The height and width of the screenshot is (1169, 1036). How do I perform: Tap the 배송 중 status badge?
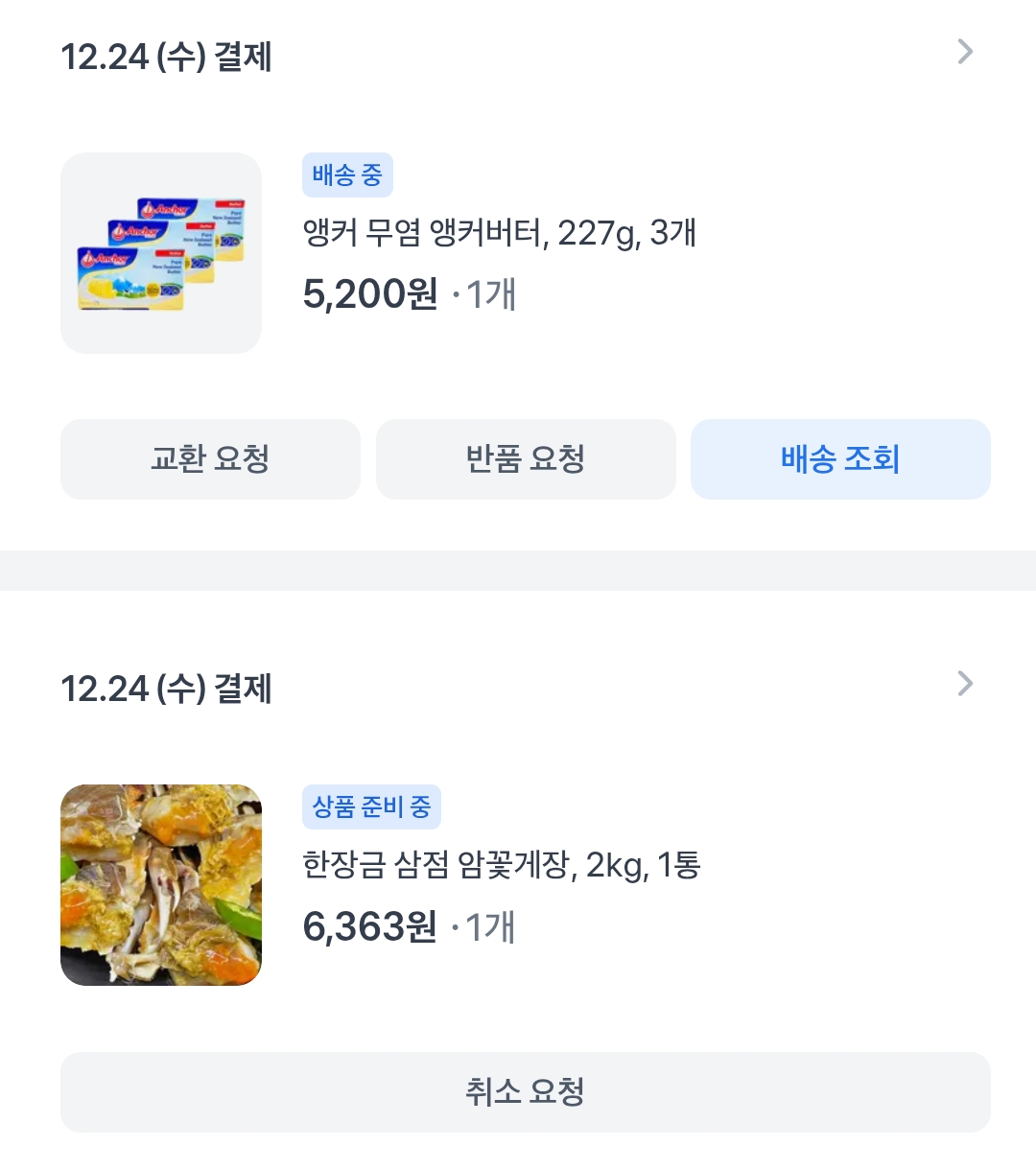347,175
